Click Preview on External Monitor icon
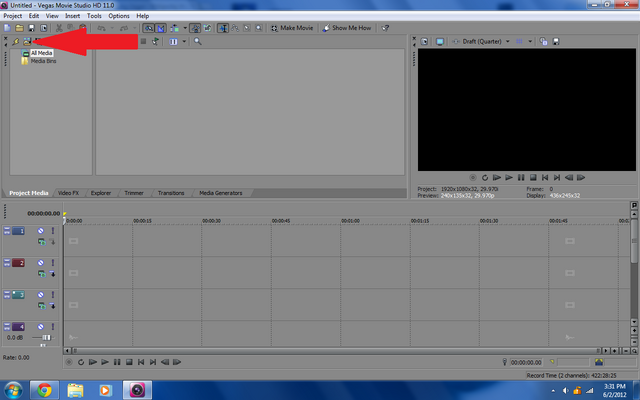Image resolution: width=640 pixels, height=400 pixels. (x=440, y=42)
